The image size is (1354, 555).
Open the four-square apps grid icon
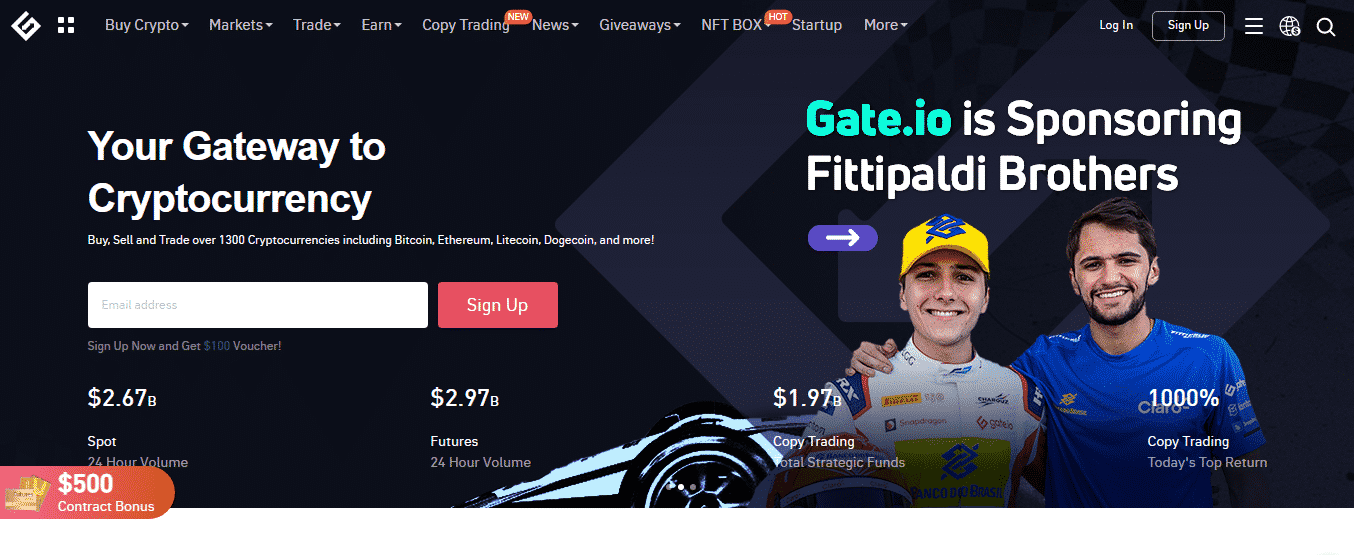pyautogui.click(x=66, y=25)
